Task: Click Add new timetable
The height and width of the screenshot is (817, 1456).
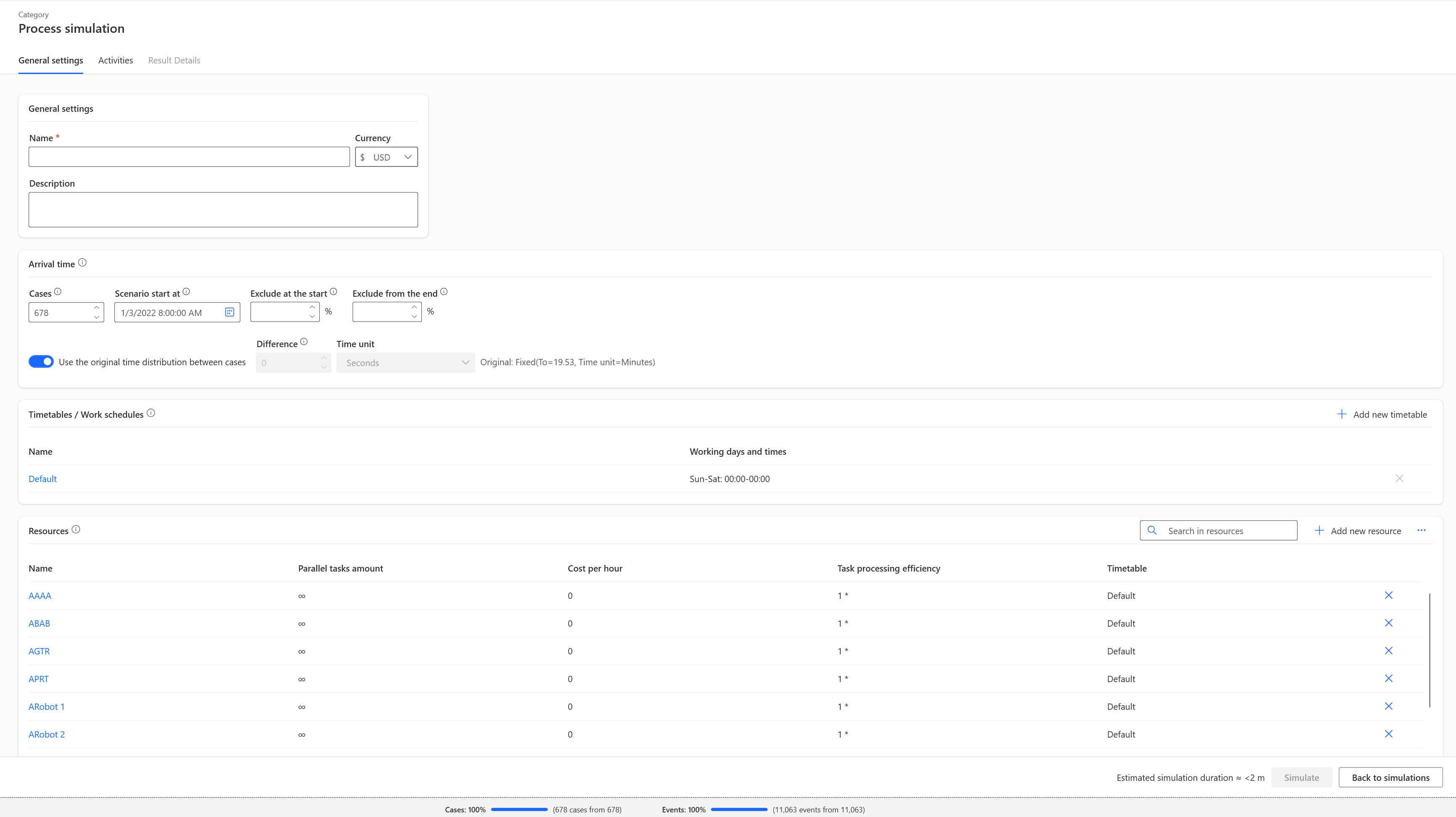Action: (x=1381, y=414)
